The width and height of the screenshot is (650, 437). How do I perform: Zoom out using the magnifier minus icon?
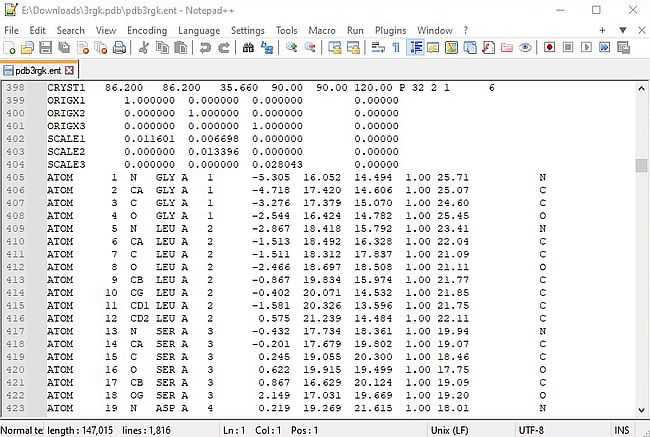310,48
